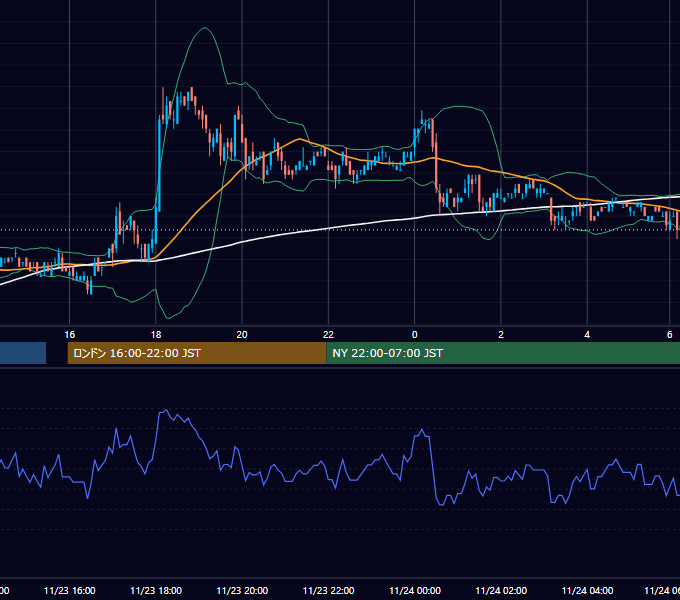Viewport: 680px width, 600px height.
Task: Click the 22 hour label on price chart axis
Action: coord(328,335)
